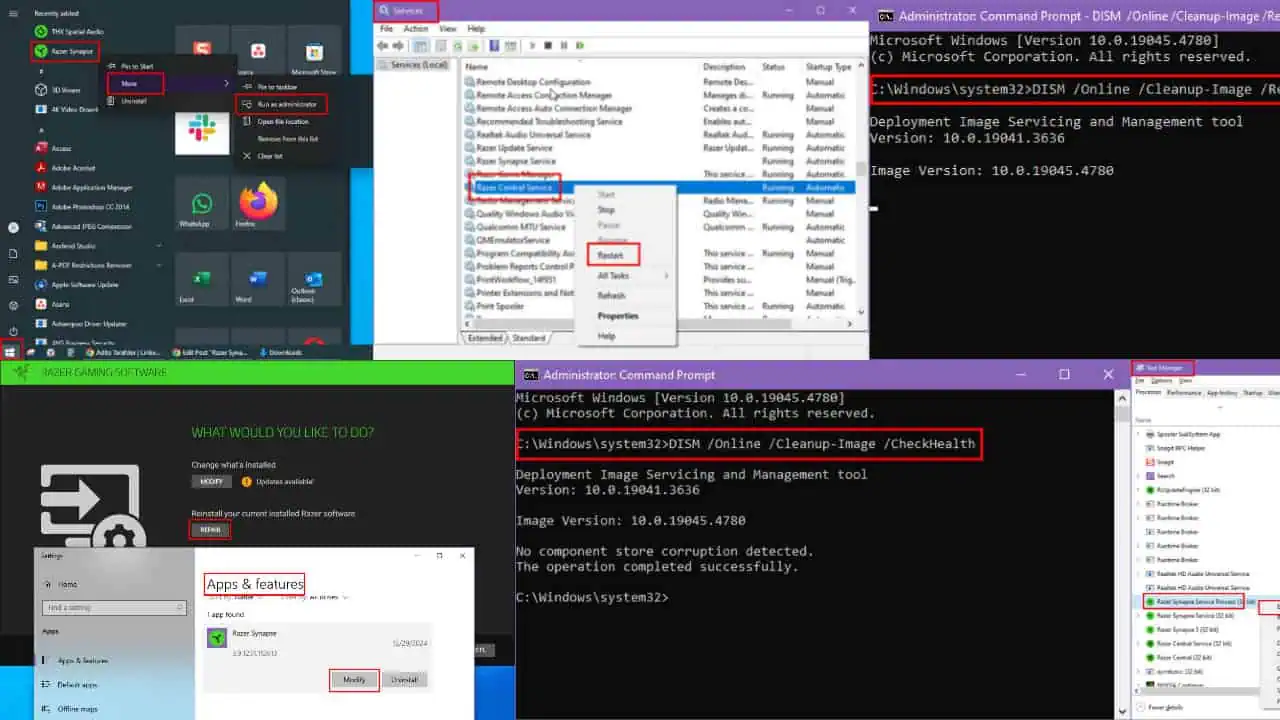Click REPAIR button in Razer installer
This screenshot has height=720, width=1280.
point(210,529)
